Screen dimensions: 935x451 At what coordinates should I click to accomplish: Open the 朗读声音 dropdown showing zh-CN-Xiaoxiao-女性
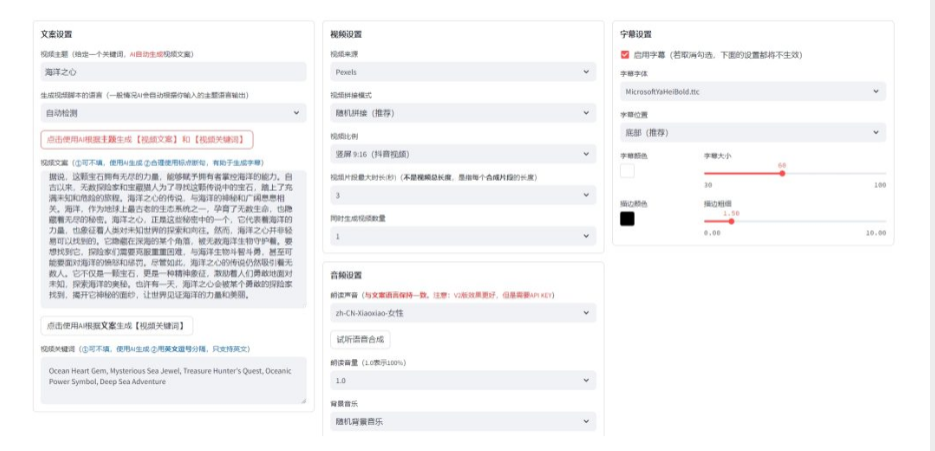click(x=462, y=313)
